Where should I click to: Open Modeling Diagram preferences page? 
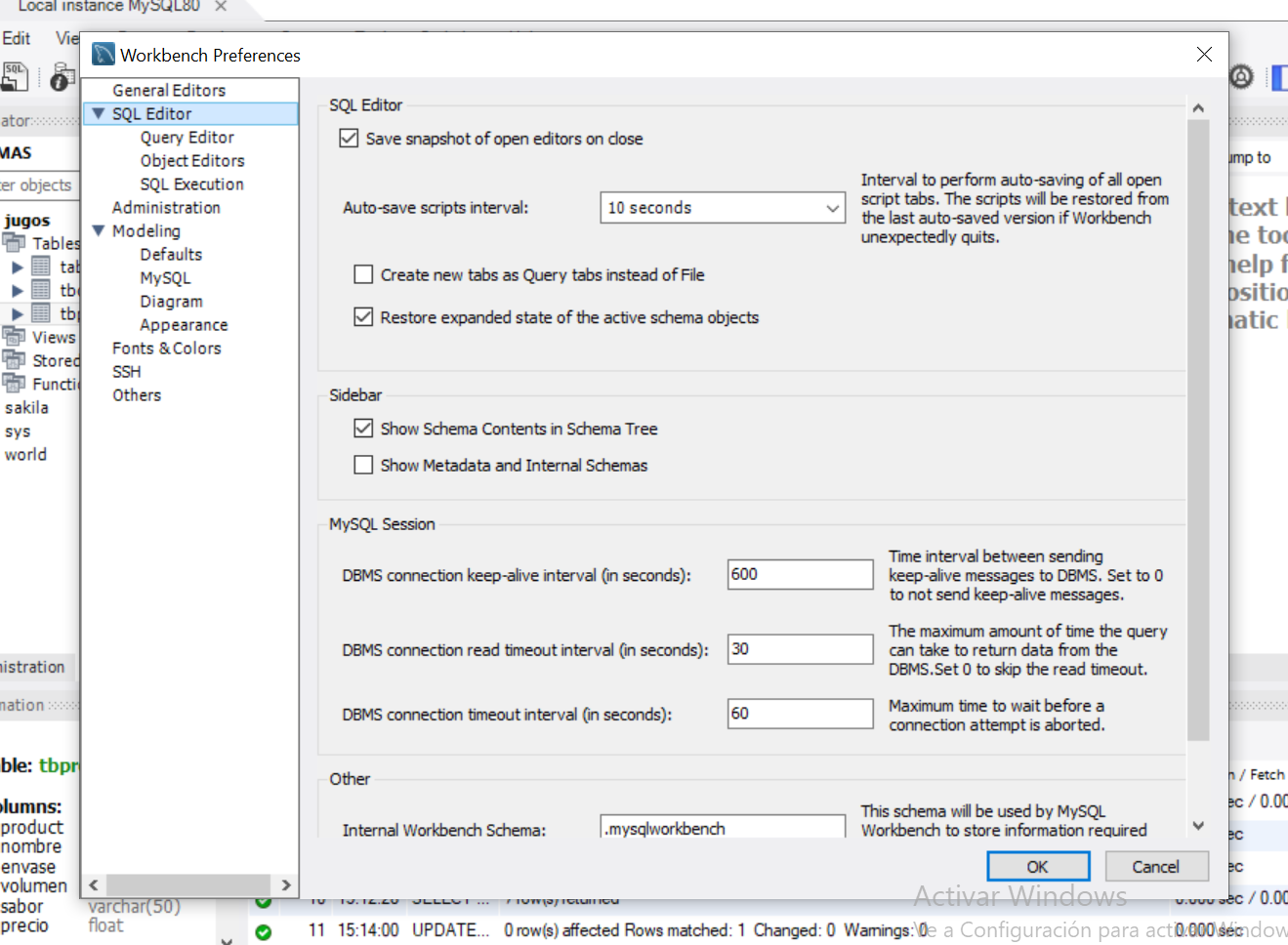point(171,301)
